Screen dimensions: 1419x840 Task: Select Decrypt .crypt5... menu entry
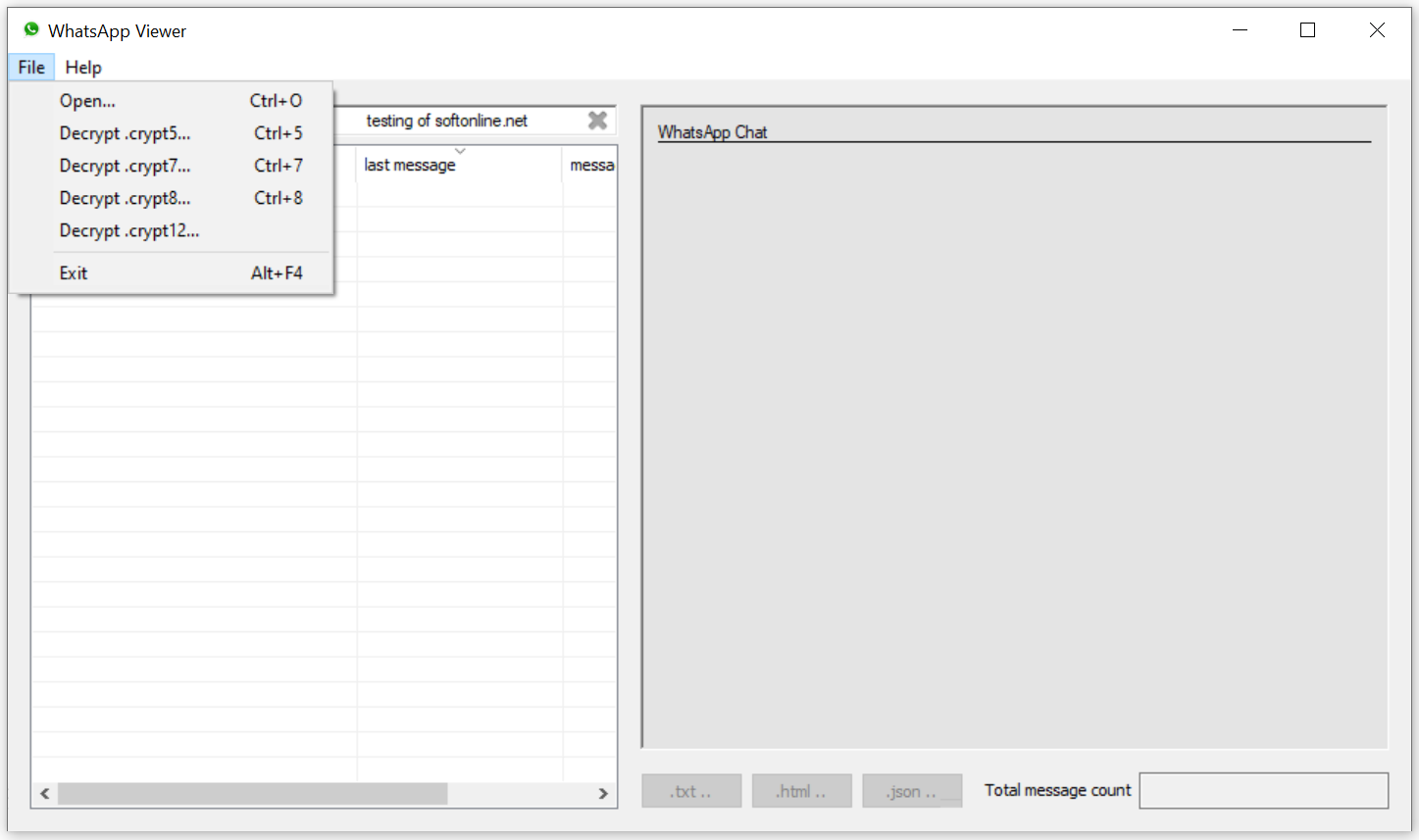click(172, 132)
